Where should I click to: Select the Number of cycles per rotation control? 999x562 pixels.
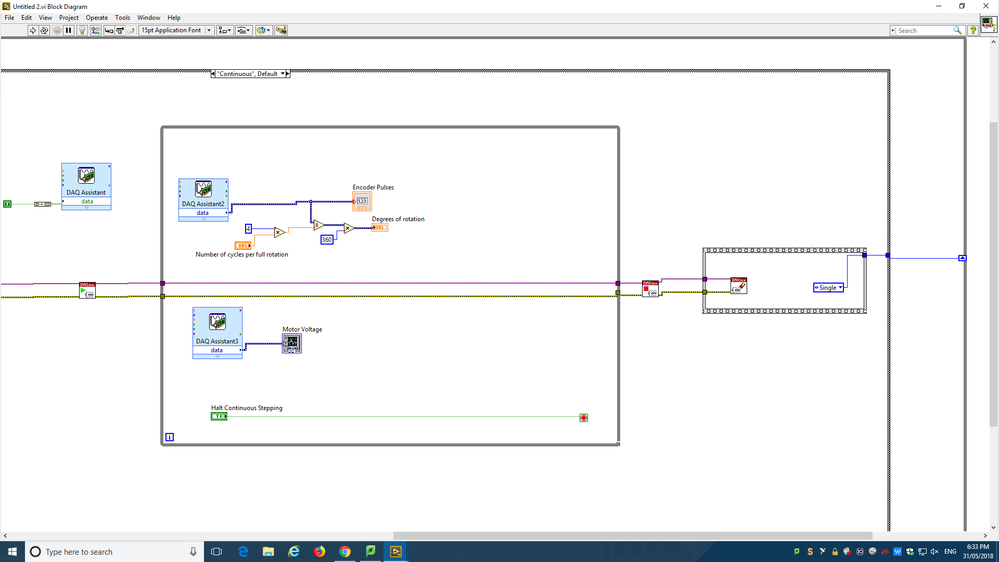click(x=243, y=245)
